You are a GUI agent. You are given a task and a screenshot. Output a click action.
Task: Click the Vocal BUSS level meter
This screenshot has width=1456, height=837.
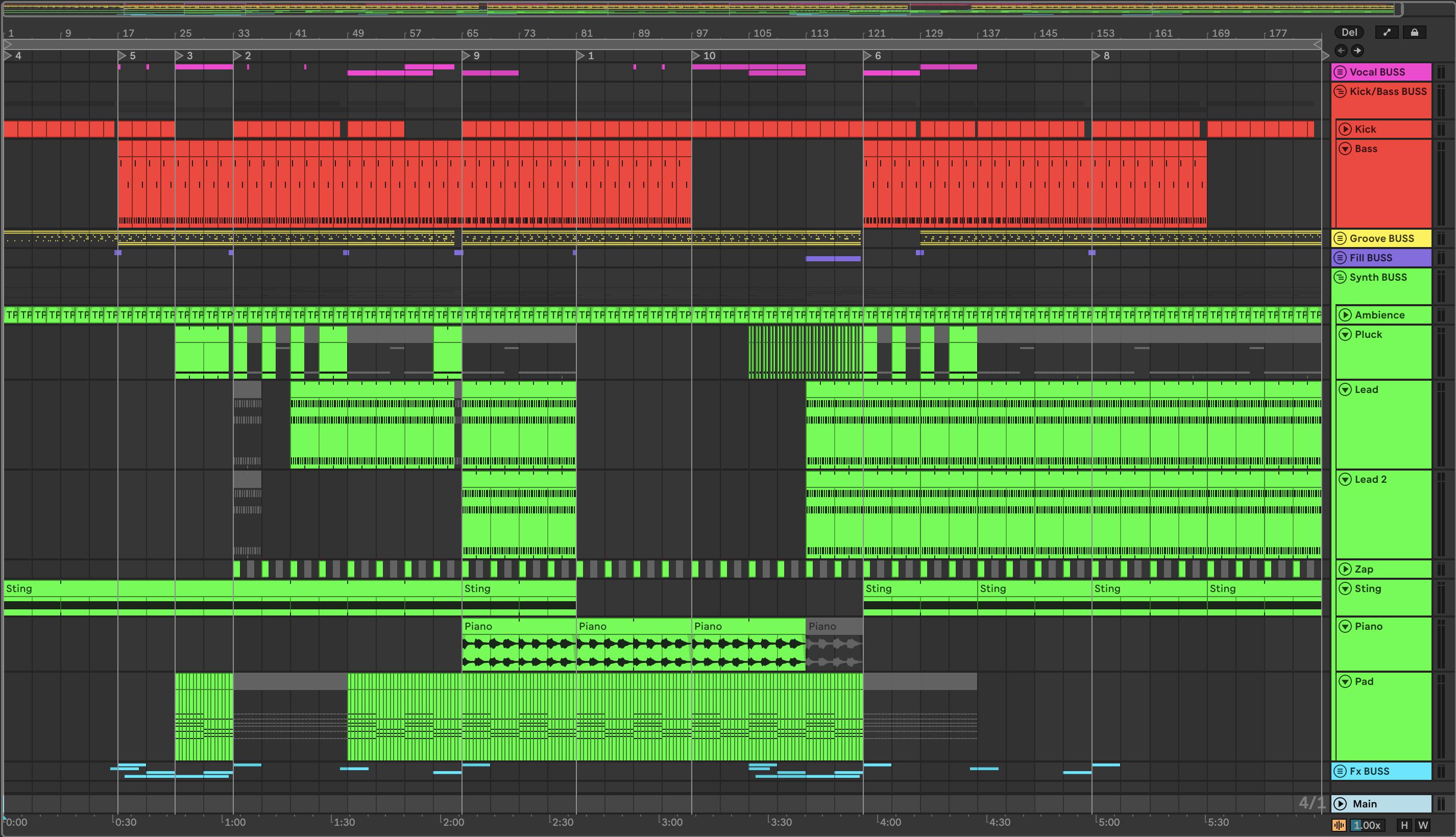click(1441, 72)
